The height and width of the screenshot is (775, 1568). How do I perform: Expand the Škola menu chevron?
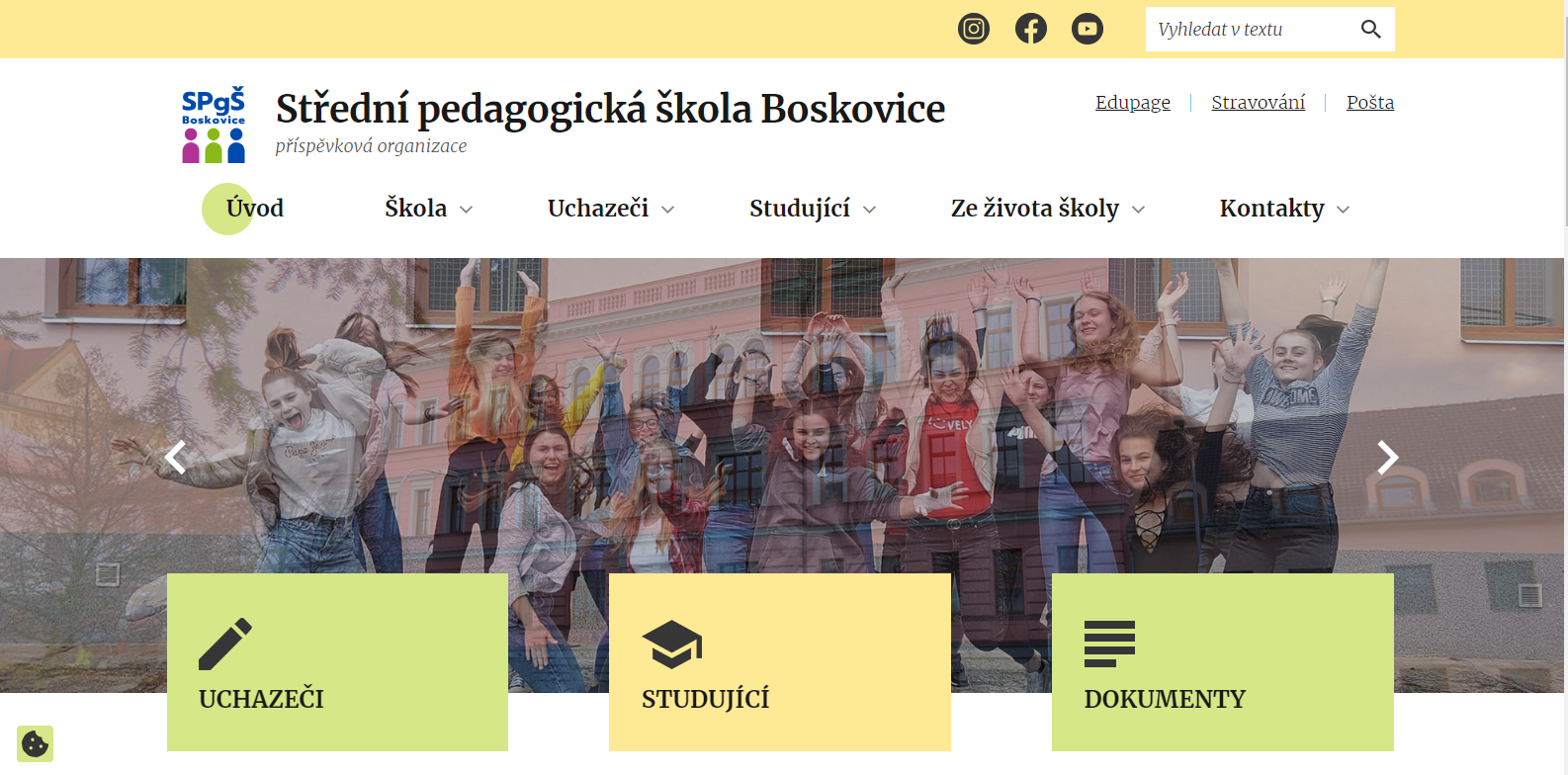467,210
